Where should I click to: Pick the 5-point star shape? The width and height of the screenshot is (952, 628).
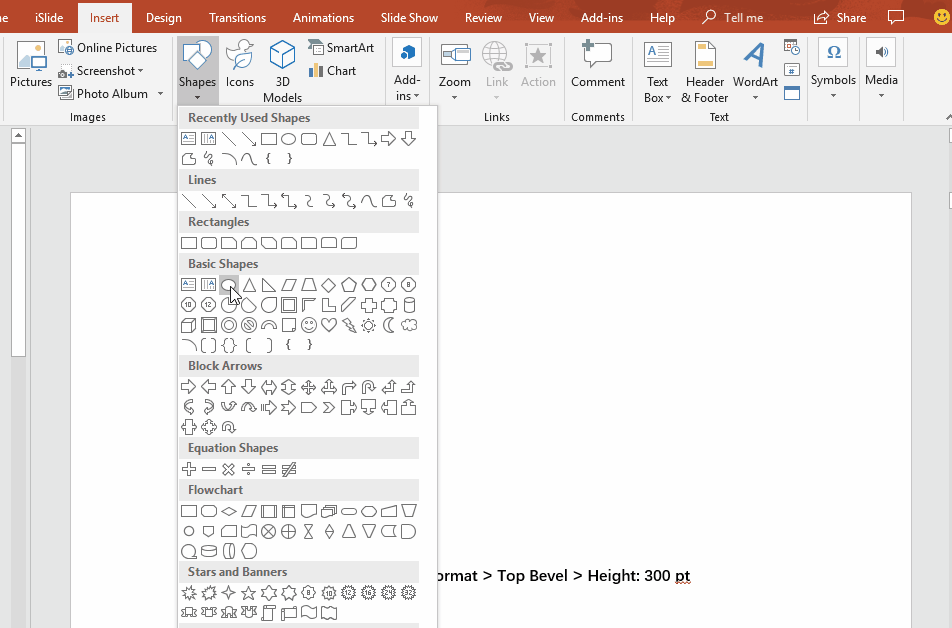[248, 593]
